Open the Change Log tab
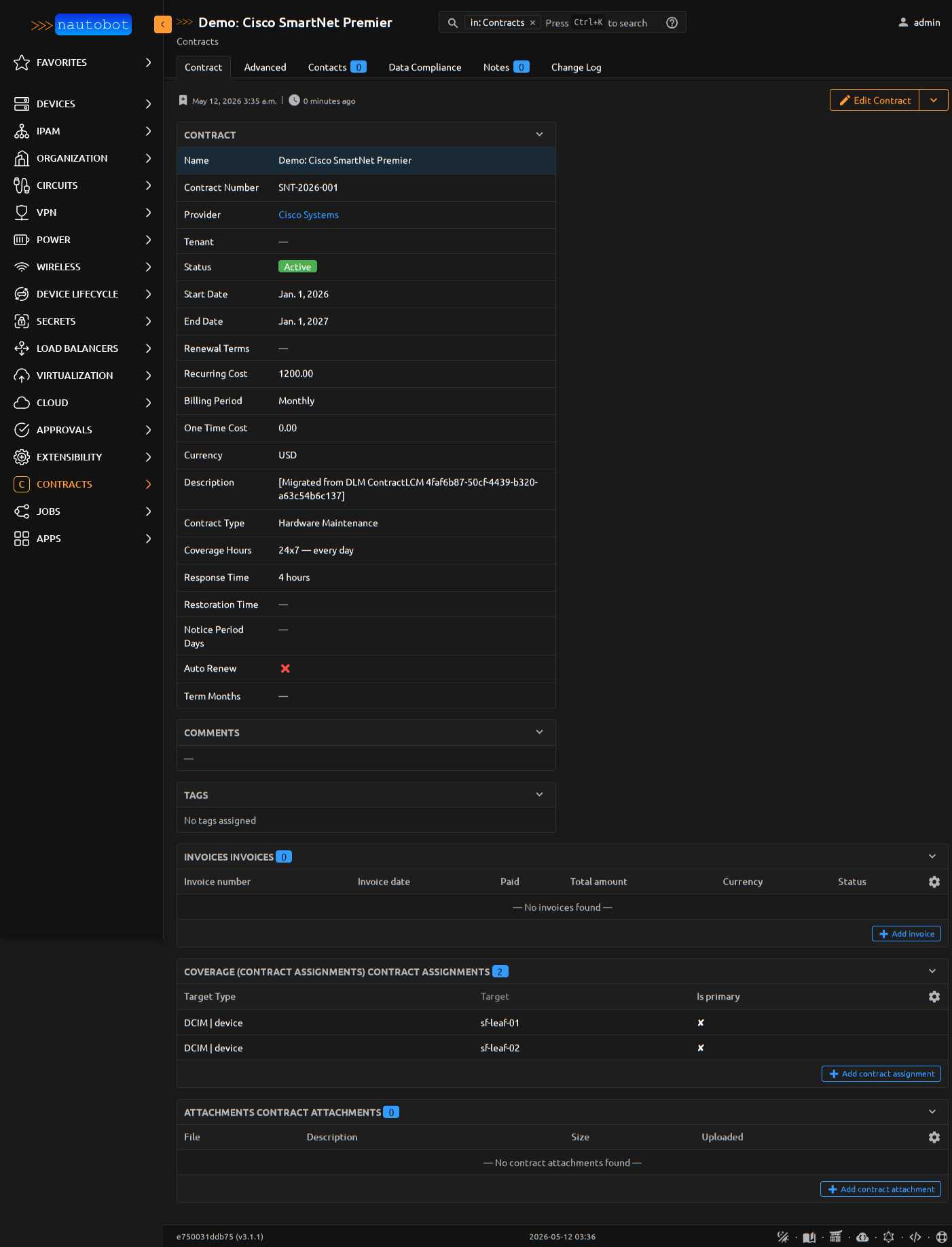952x1247 pixels. coord(576,67)
